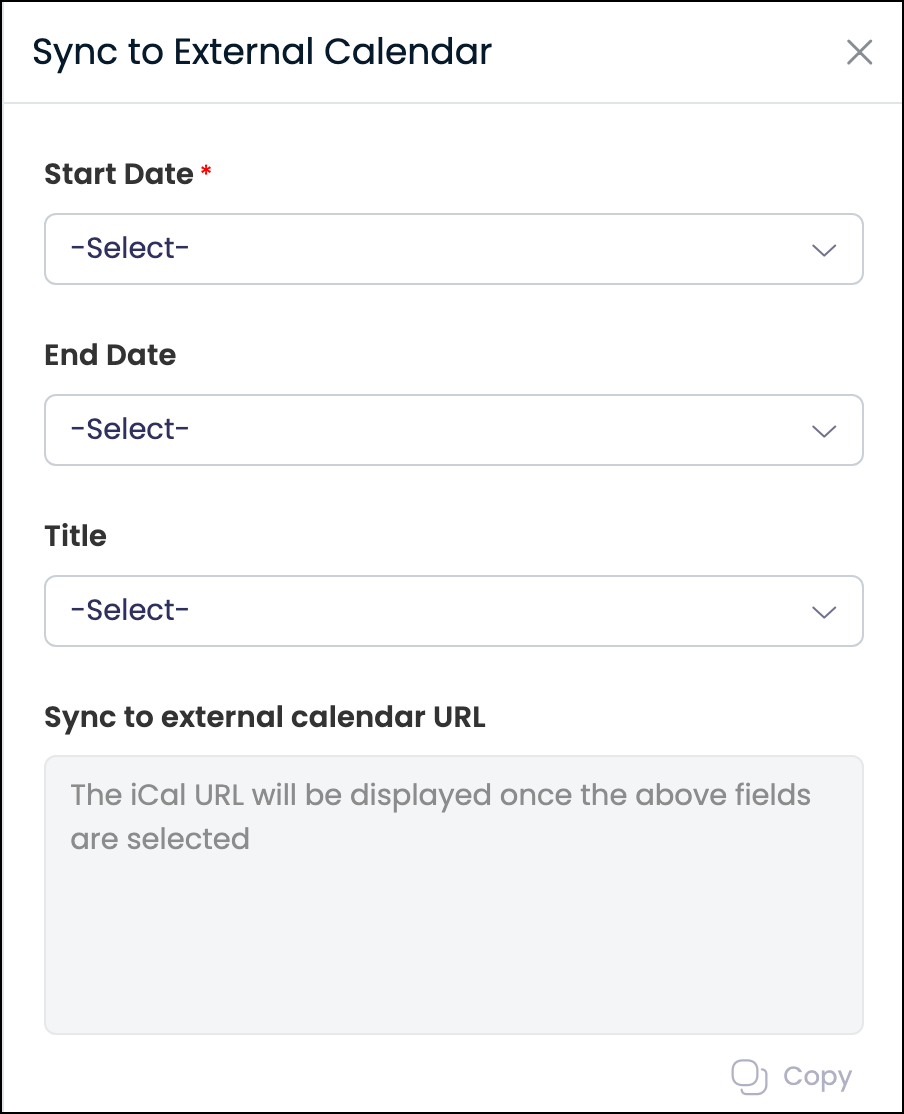904x1114 pixels.
Task: Select the -Select- placeholder under End Date
Action: click(x=130, y=429)
